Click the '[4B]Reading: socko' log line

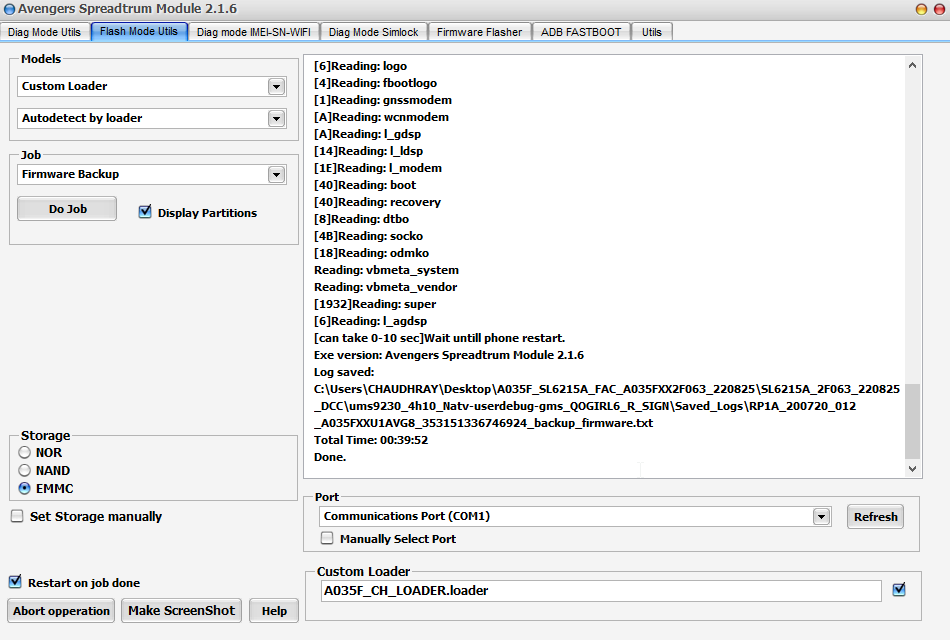(x=368, y=236)
